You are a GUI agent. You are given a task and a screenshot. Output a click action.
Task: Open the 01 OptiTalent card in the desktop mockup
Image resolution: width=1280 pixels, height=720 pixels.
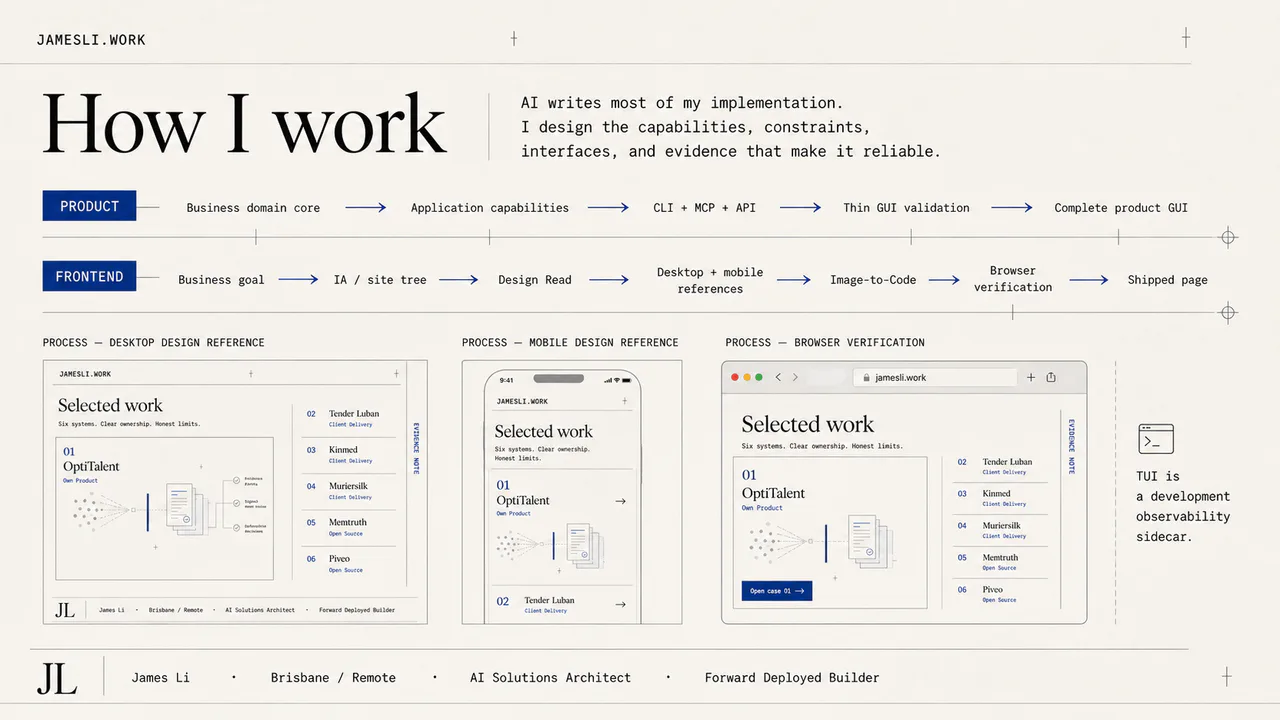coord(164,507)
